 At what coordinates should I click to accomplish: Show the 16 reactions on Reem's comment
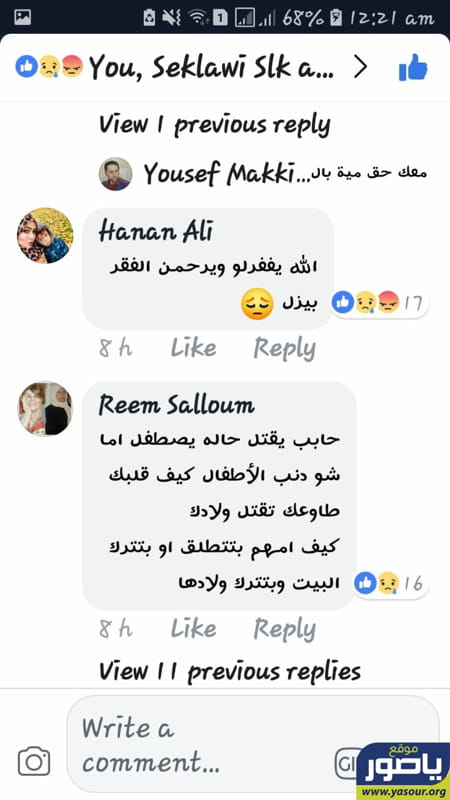391,584
